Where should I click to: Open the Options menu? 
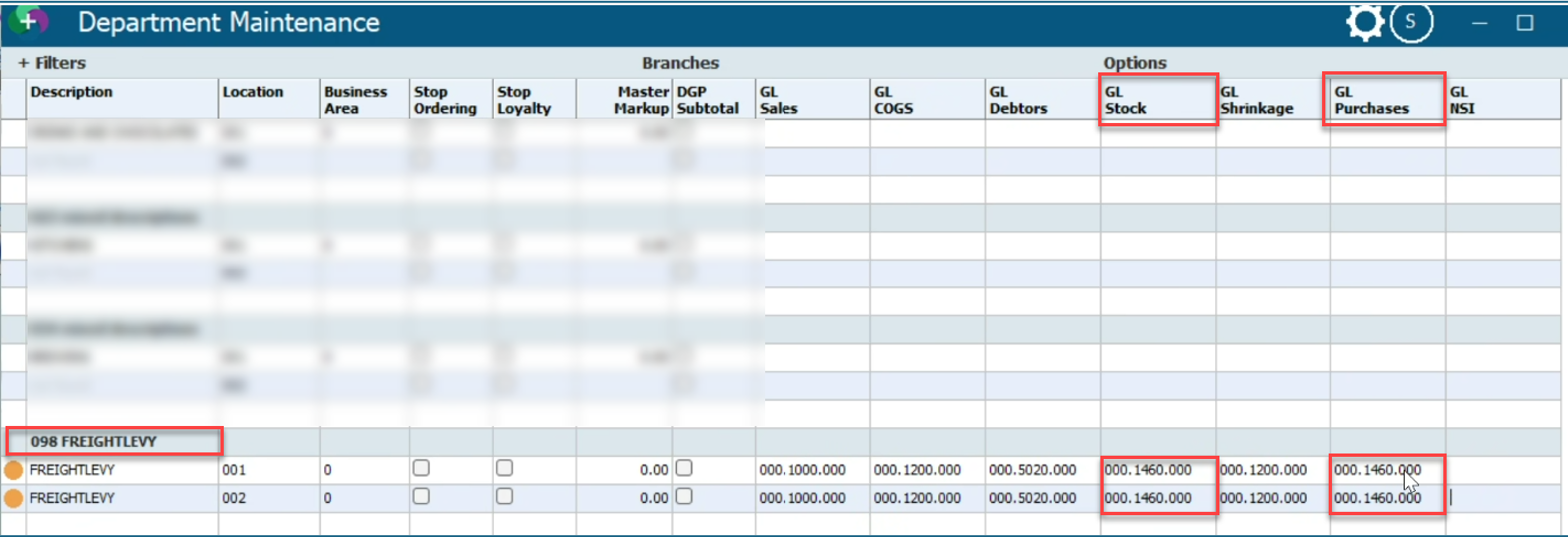point(1134,63)
